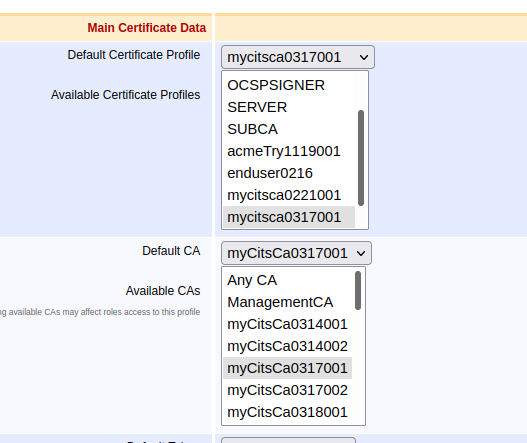Viewport: 527px width, 443px height.
Task: Open the Default Certificate Profile dropdown
Action: 298,57
